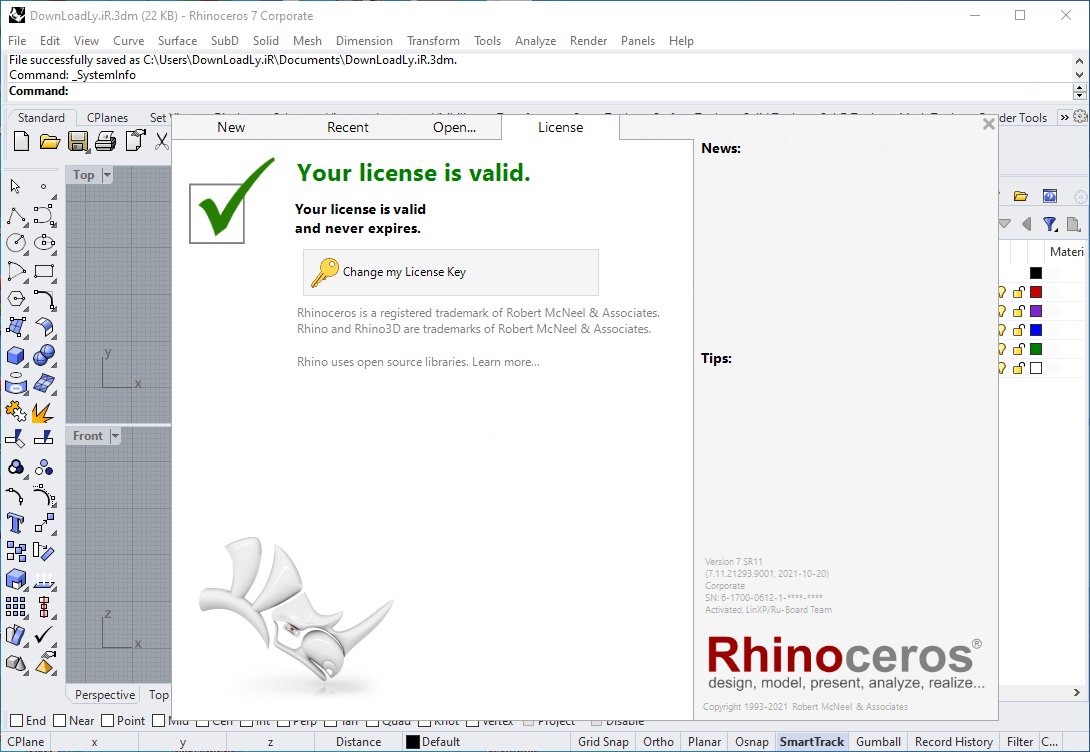Viewport: 1090px width, 752px height.
Task: Enable the End object snap
Action: point(14,720)
